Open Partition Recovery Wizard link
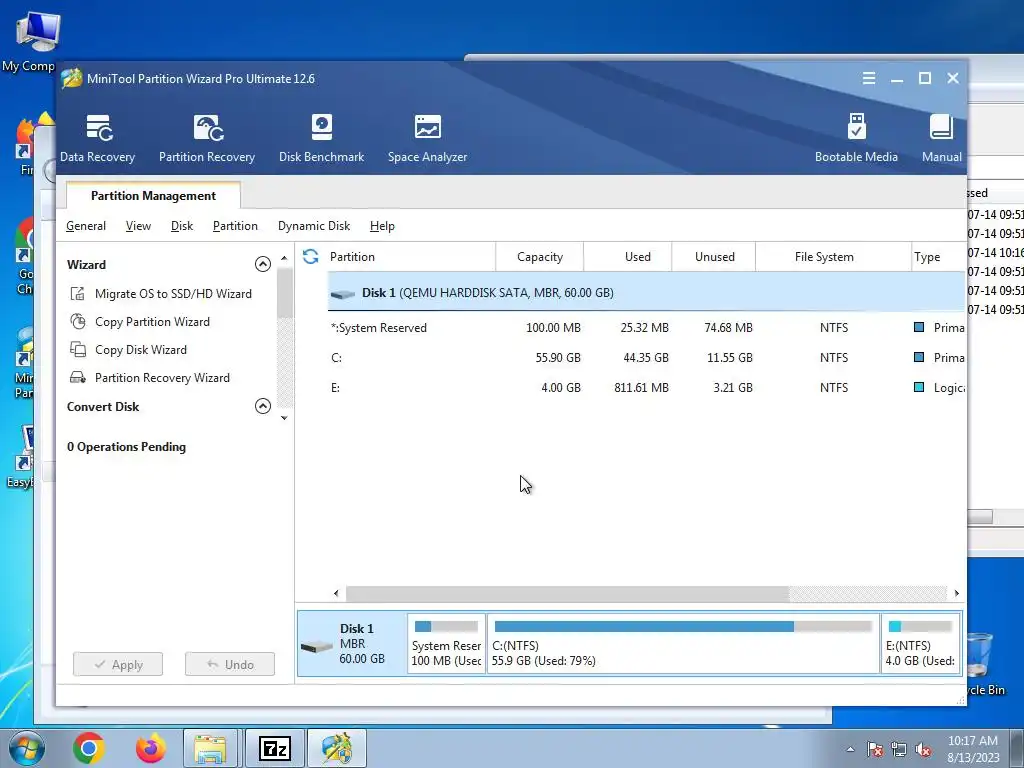 pos(162,377)
